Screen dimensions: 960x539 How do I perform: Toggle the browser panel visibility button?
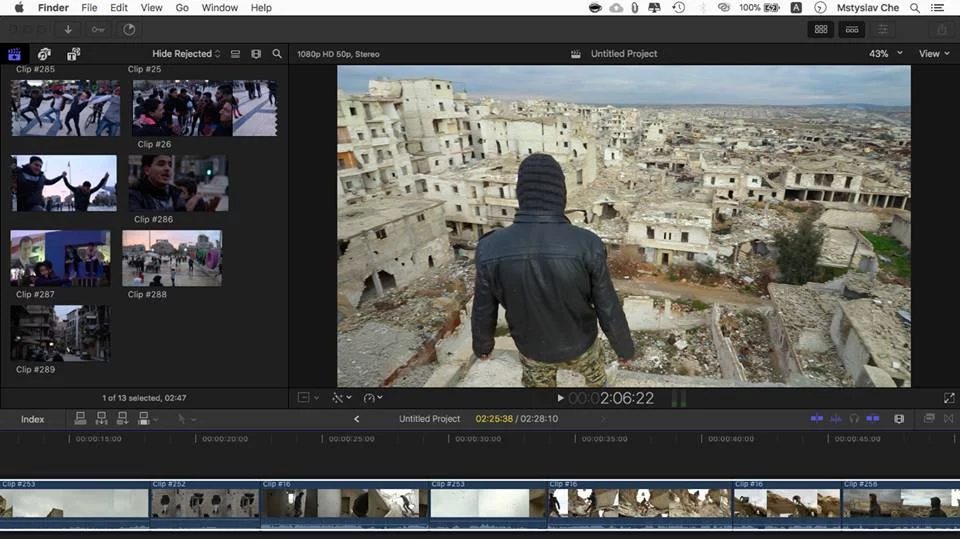[x=821, y=29]
